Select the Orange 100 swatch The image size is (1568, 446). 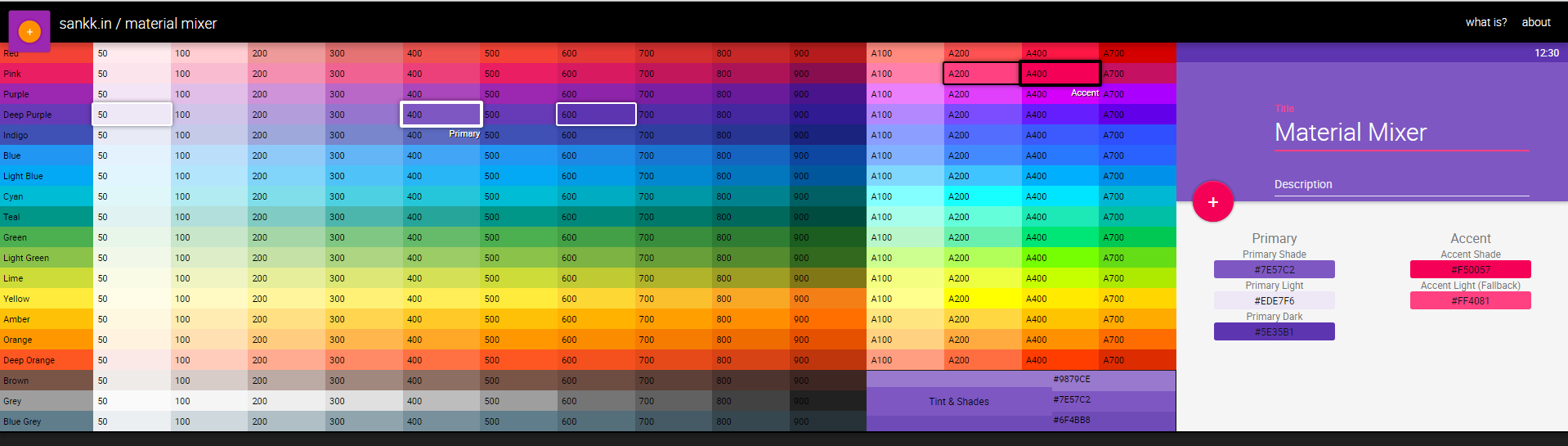(209, 340)
